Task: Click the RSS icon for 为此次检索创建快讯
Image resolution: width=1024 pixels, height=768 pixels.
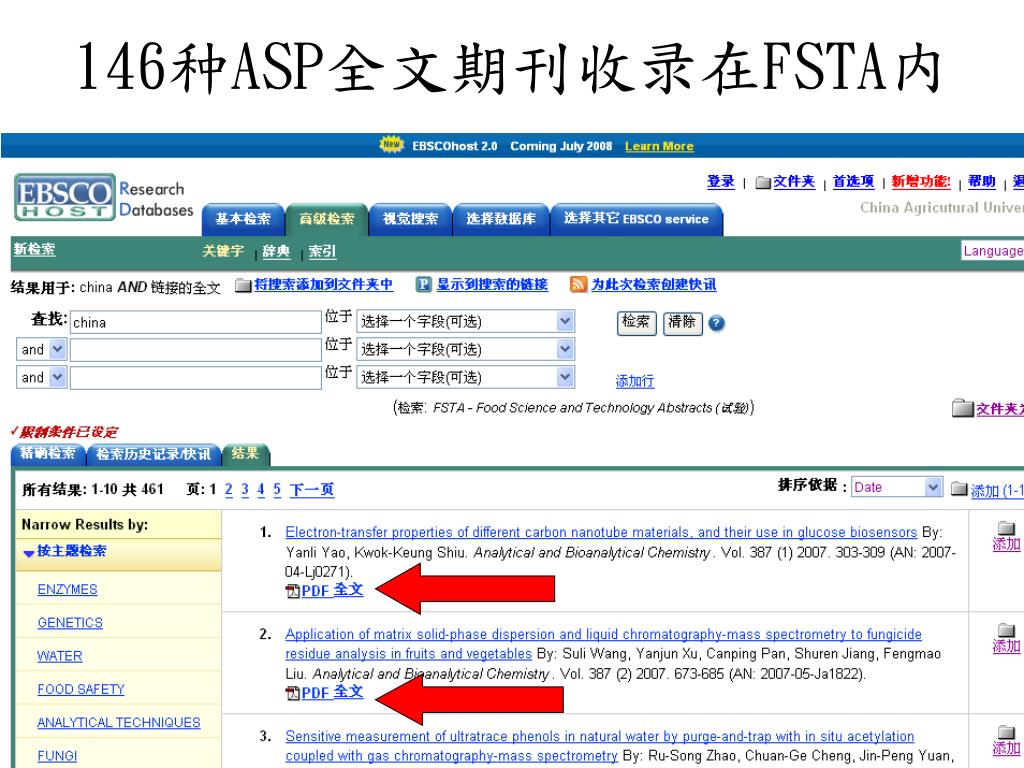Action: pyautogui.click(x=578, y=285)
